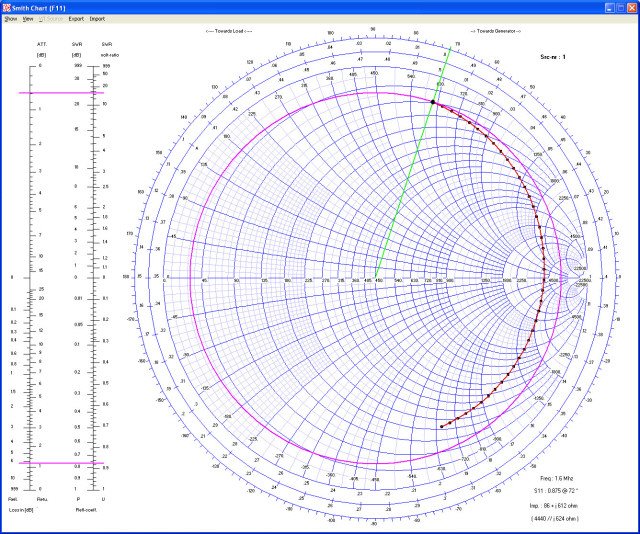Open the View menu

coord(28,19)
